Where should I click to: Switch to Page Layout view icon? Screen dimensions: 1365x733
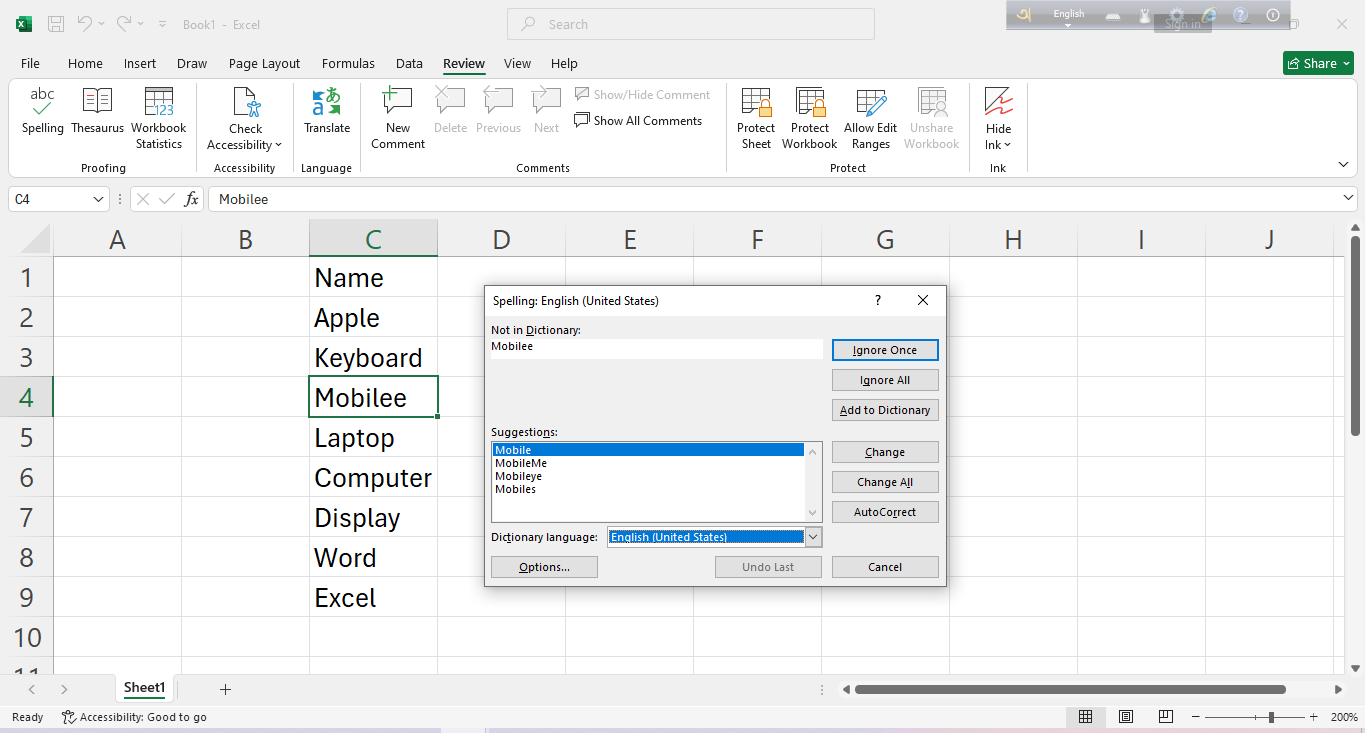1125,717
